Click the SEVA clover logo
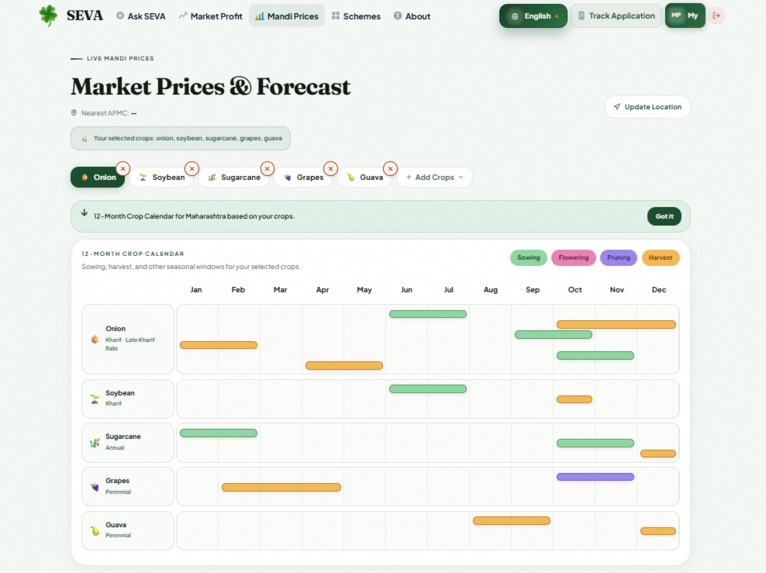Screen dimensions: 766x573 point(48,16)
